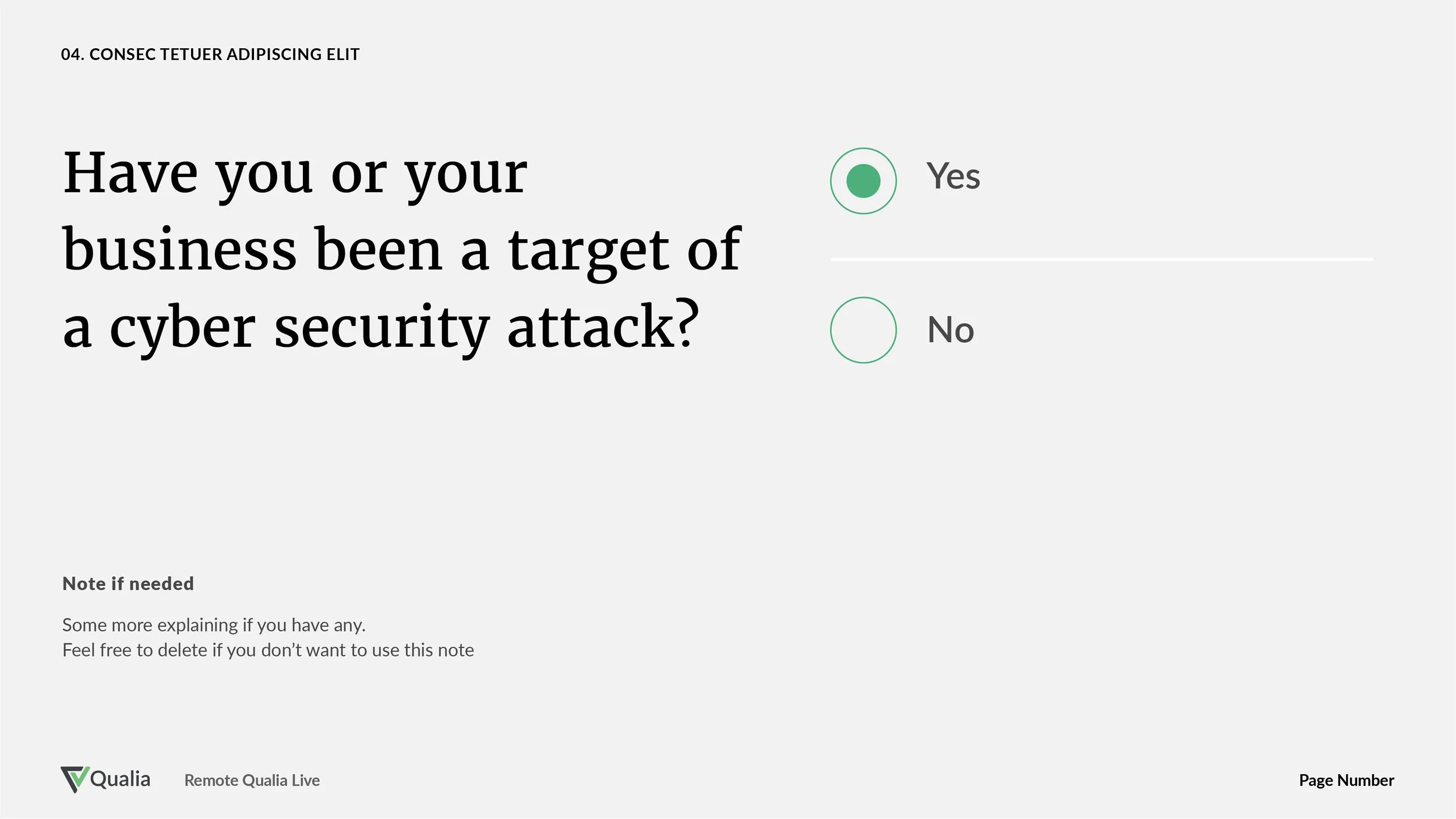The width and height of the screenshot is (1456, 819).
Task: Select the No radio button
Action: pyautogui.click(x=863, y=330)
